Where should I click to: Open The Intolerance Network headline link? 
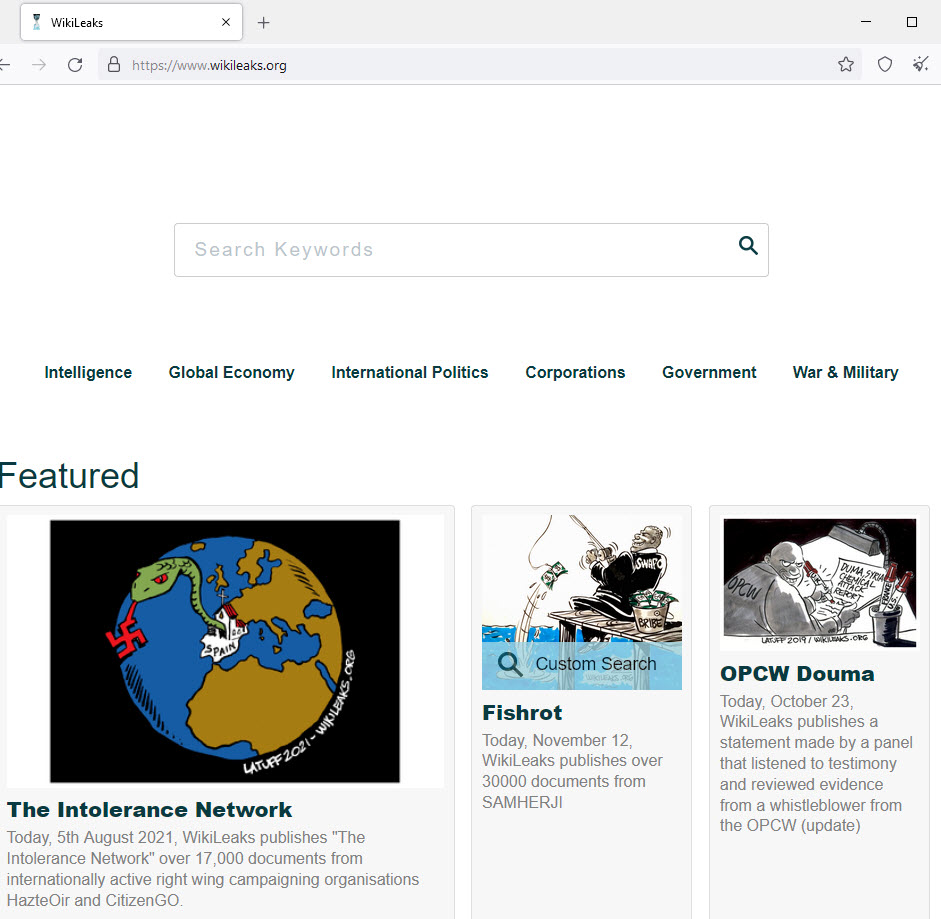click(149, 810)
